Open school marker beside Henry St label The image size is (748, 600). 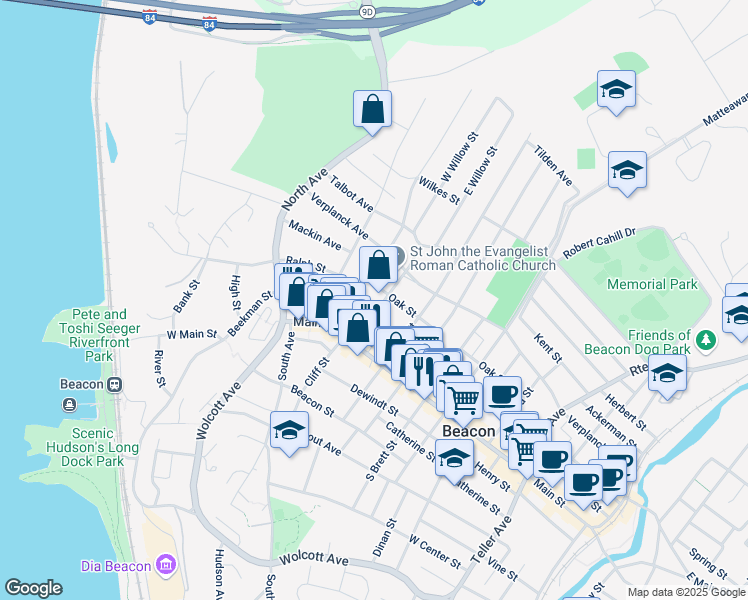454,461
